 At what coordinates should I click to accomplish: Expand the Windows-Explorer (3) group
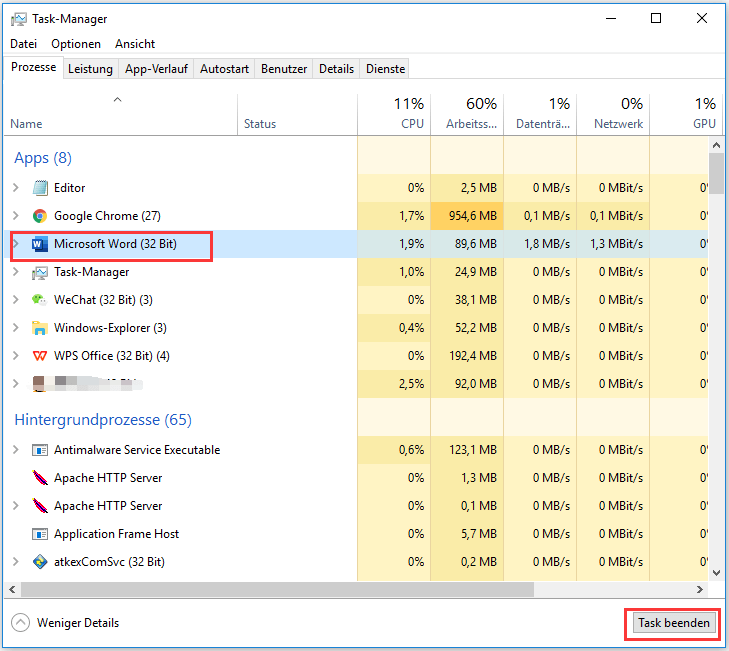click(16, 328)
